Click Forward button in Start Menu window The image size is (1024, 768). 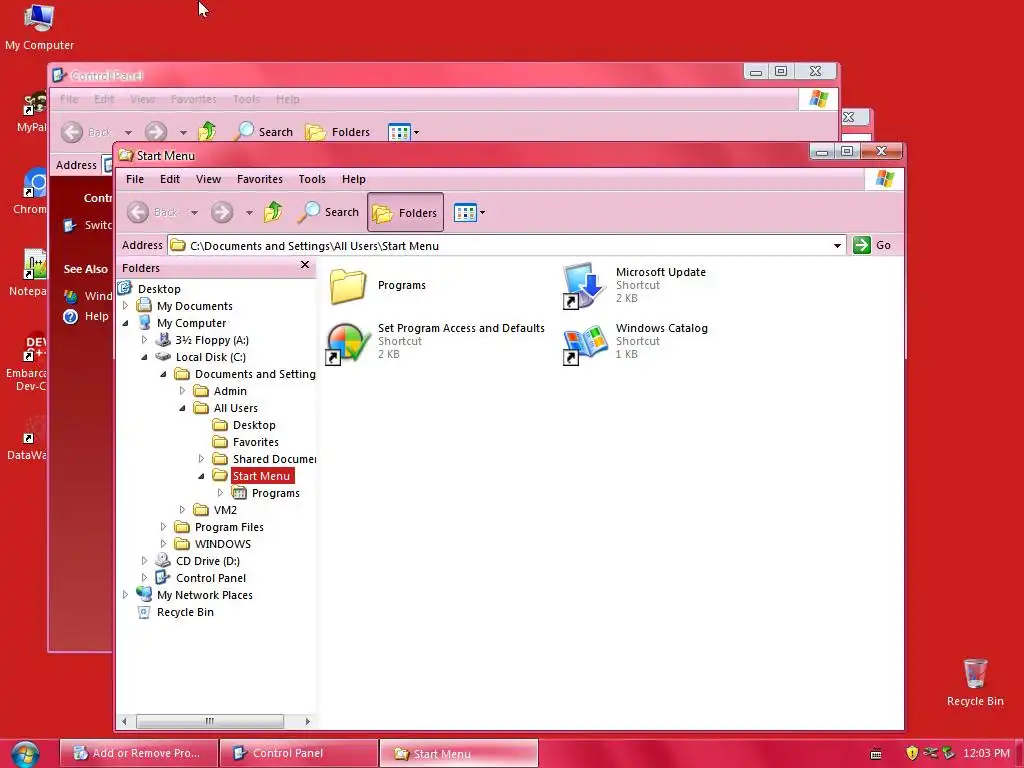[222, 212]
